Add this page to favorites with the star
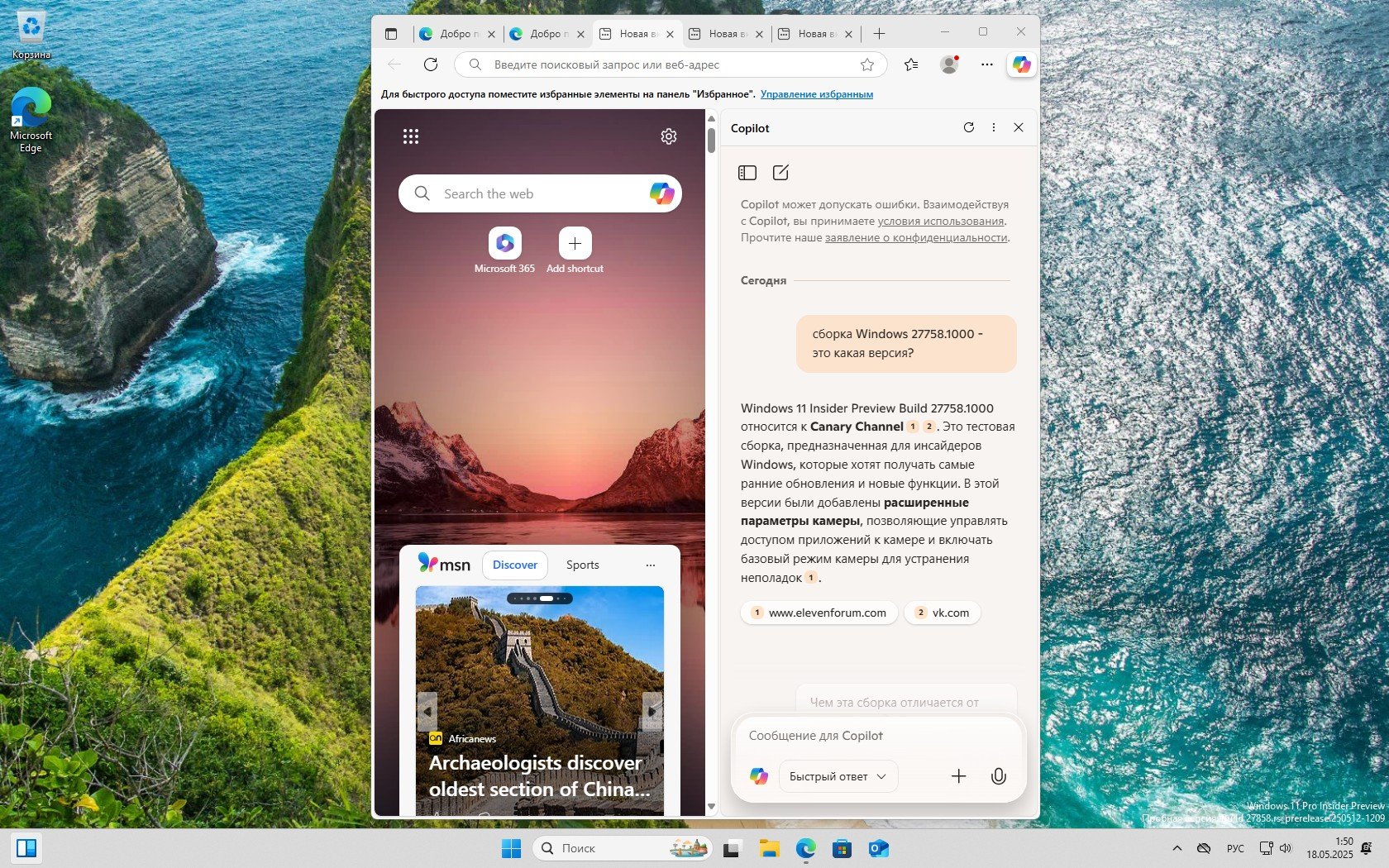 [867, 64]
